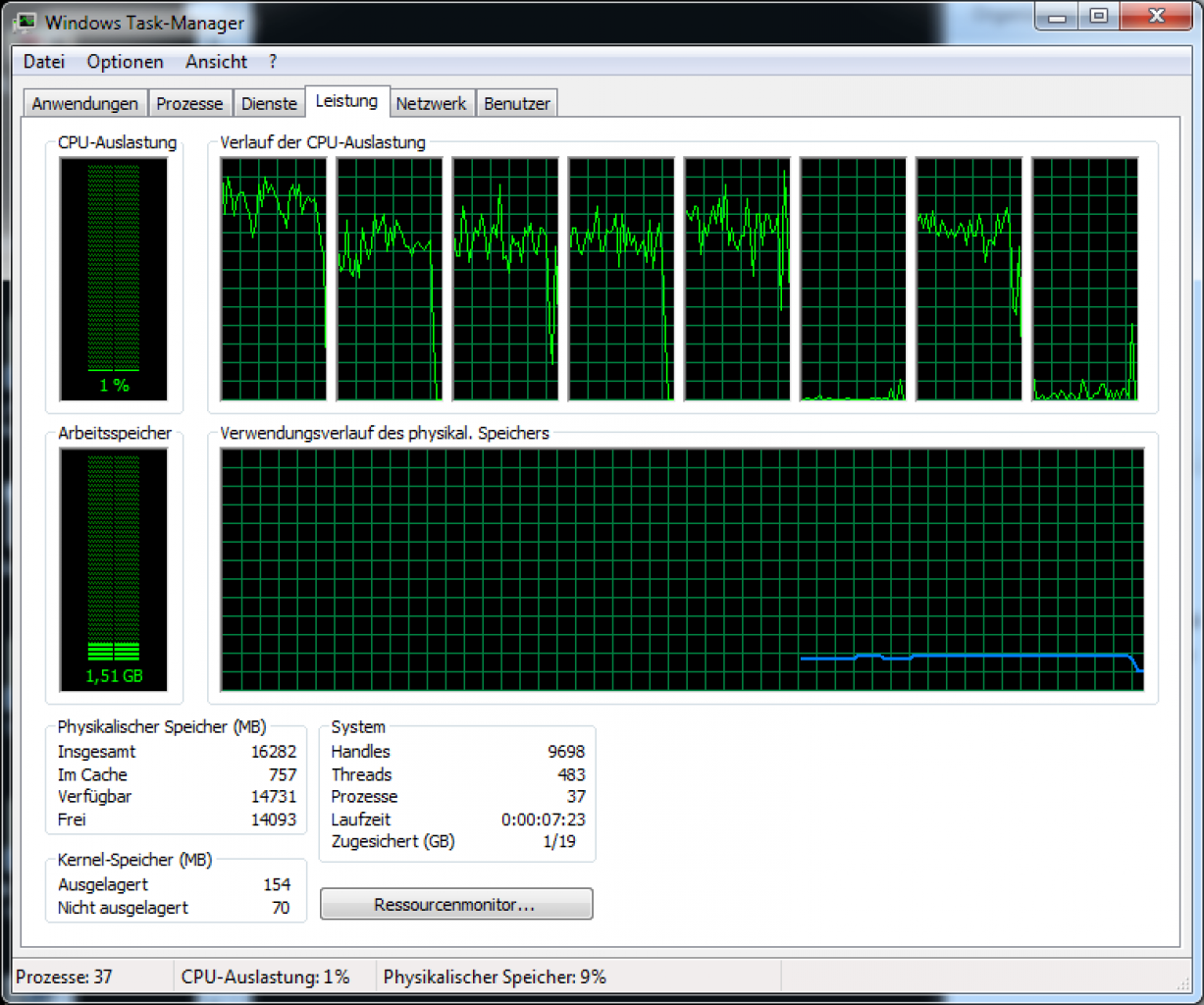Click the first CPU core history graph
The height and width of the screenshot is (1005, 1204).
pyautogui.click(x=274, y=280)
